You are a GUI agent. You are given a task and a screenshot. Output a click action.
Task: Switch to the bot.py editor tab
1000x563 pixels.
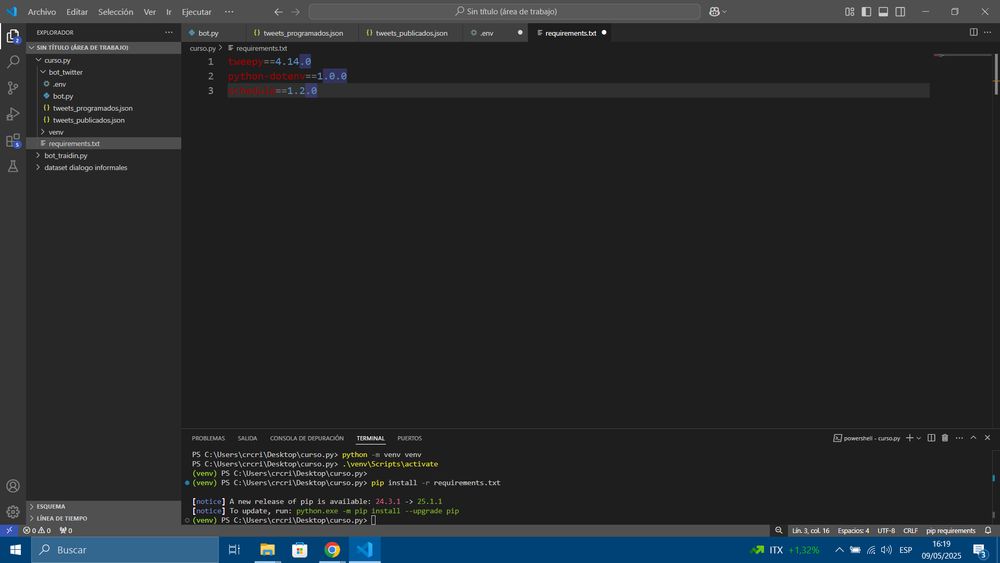(x=209, y=33)
